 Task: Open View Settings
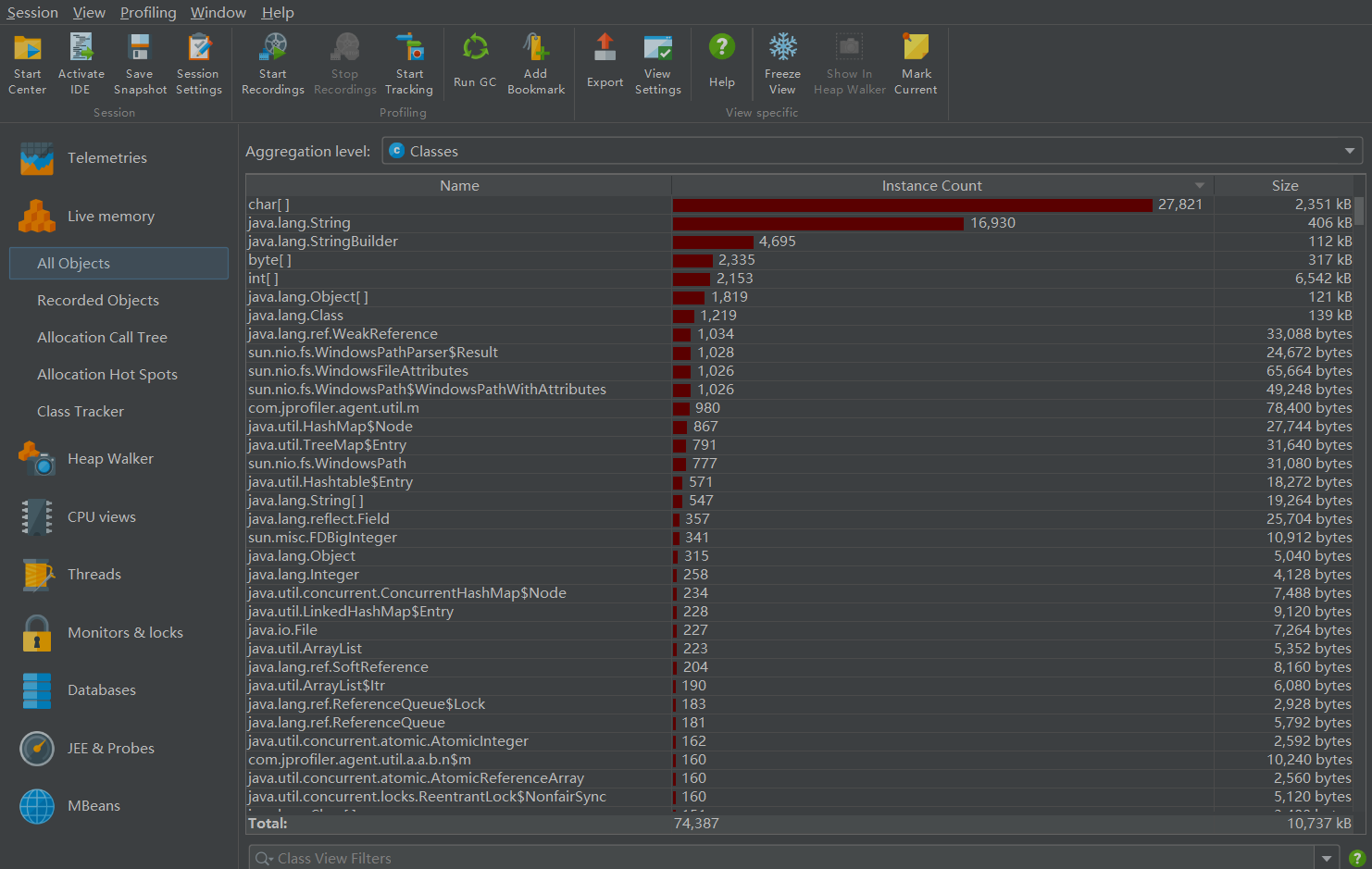658,64
